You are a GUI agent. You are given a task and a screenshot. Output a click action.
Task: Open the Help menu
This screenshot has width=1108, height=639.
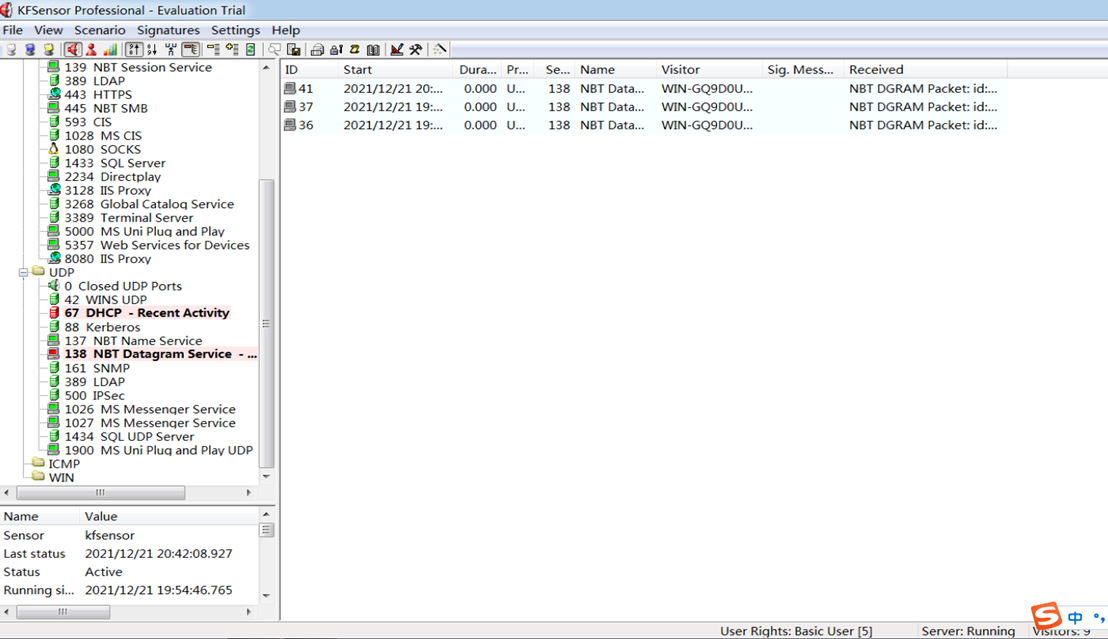pyautogui.click(x=285, y=30)
